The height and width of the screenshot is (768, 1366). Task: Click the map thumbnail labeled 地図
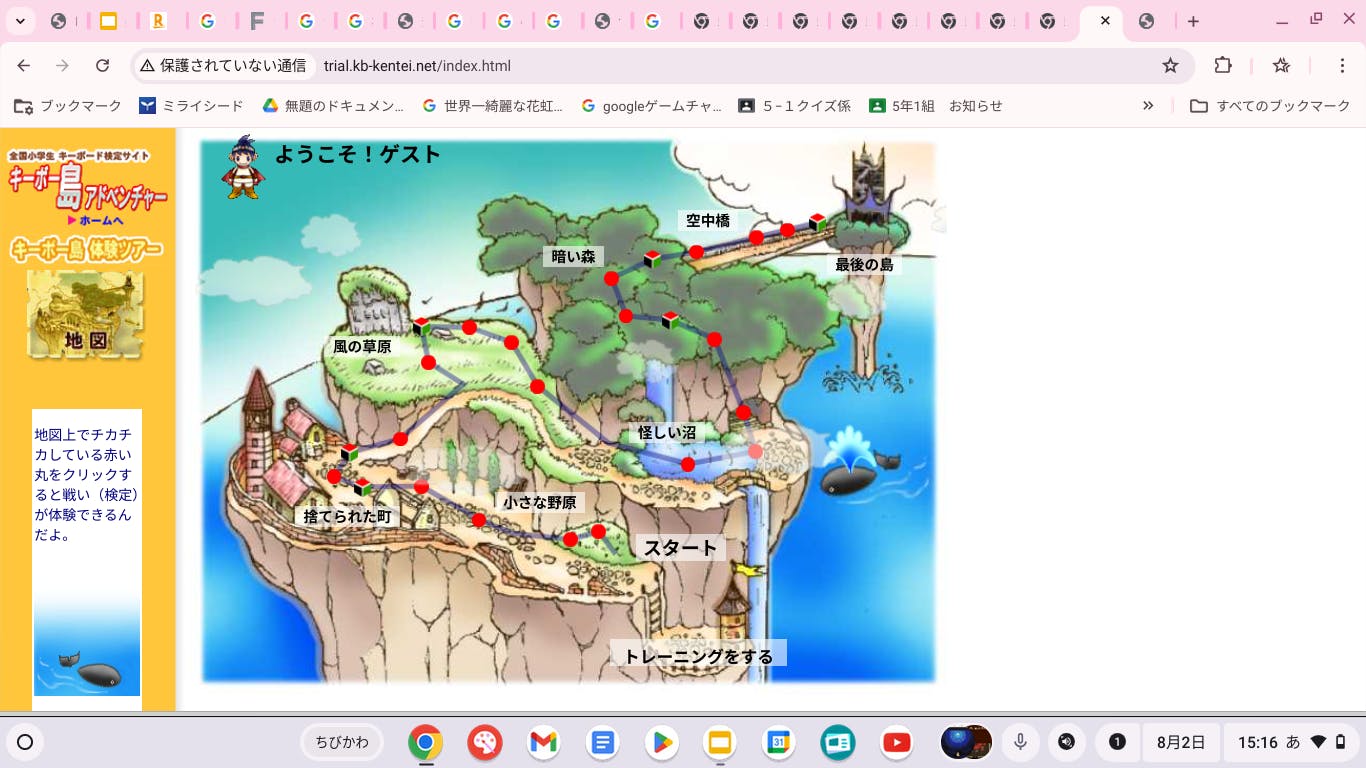tap(85, 315)
